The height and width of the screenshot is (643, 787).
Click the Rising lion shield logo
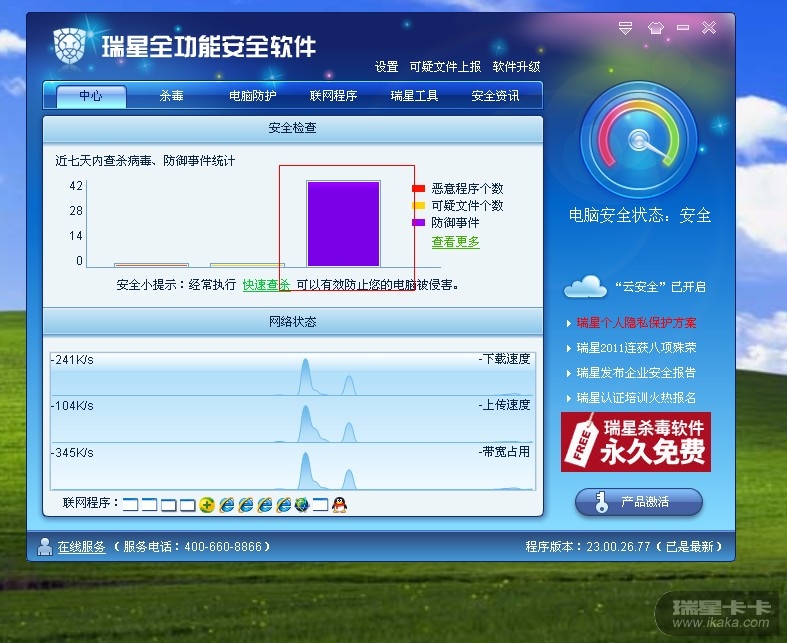[x=70, y=46]
